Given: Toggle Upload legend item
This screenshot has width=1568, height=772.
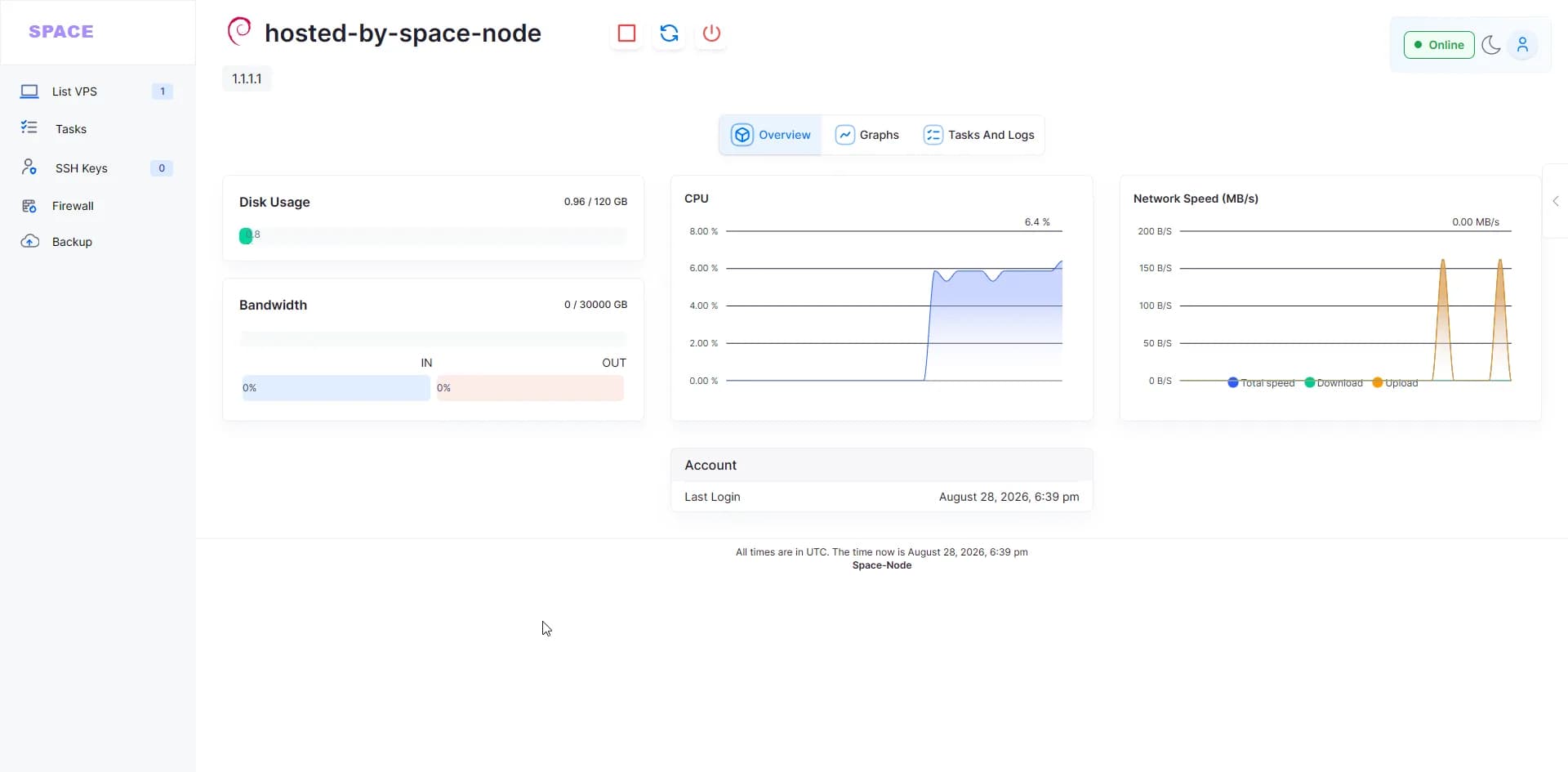Looking at the screenshot, I should 1395,383.
